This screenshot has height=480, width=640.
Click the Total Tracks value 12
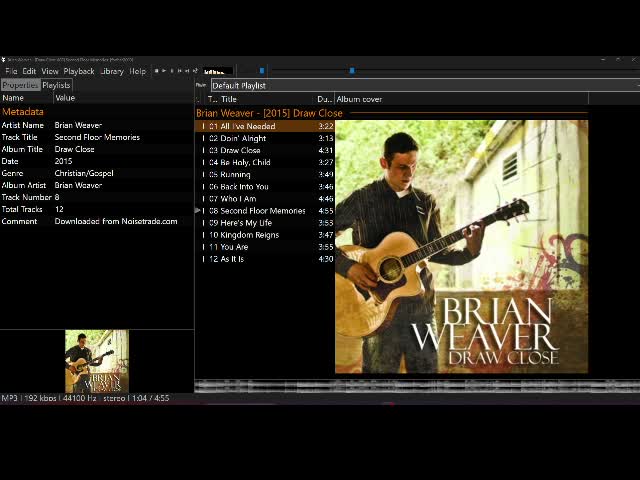coord(59,209)
